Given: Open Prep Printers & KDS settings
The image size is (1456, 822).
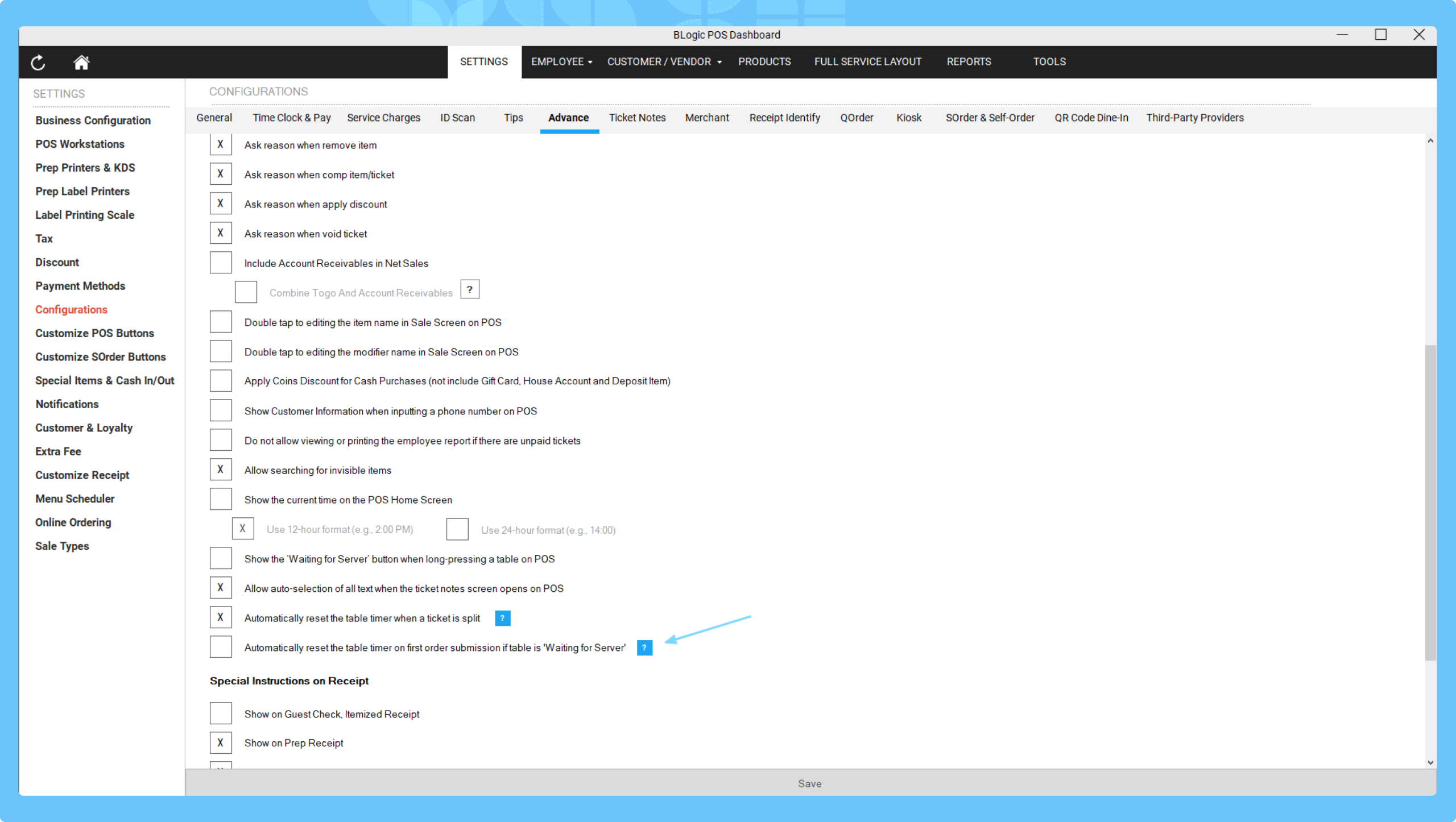Looking at the screenshot, I should point(85,168).
